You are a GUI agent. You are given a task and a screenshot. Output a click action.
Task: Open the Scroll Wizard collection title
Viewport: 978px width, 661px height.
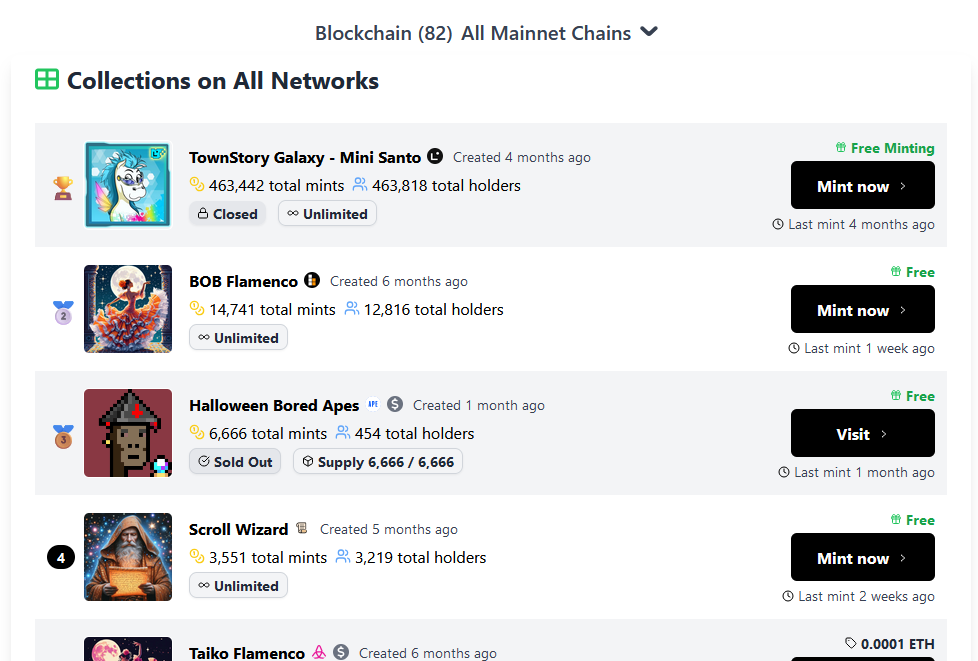238,529
